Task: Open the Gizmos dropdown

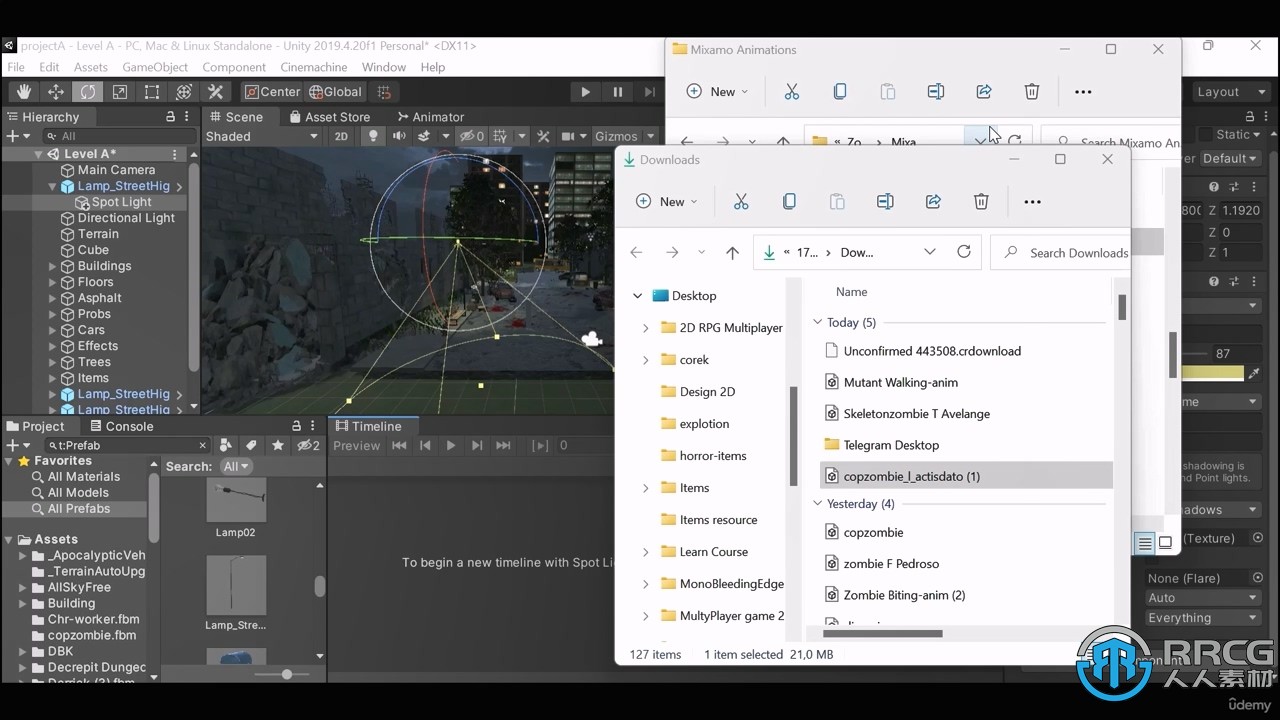Action: point(623,136)
